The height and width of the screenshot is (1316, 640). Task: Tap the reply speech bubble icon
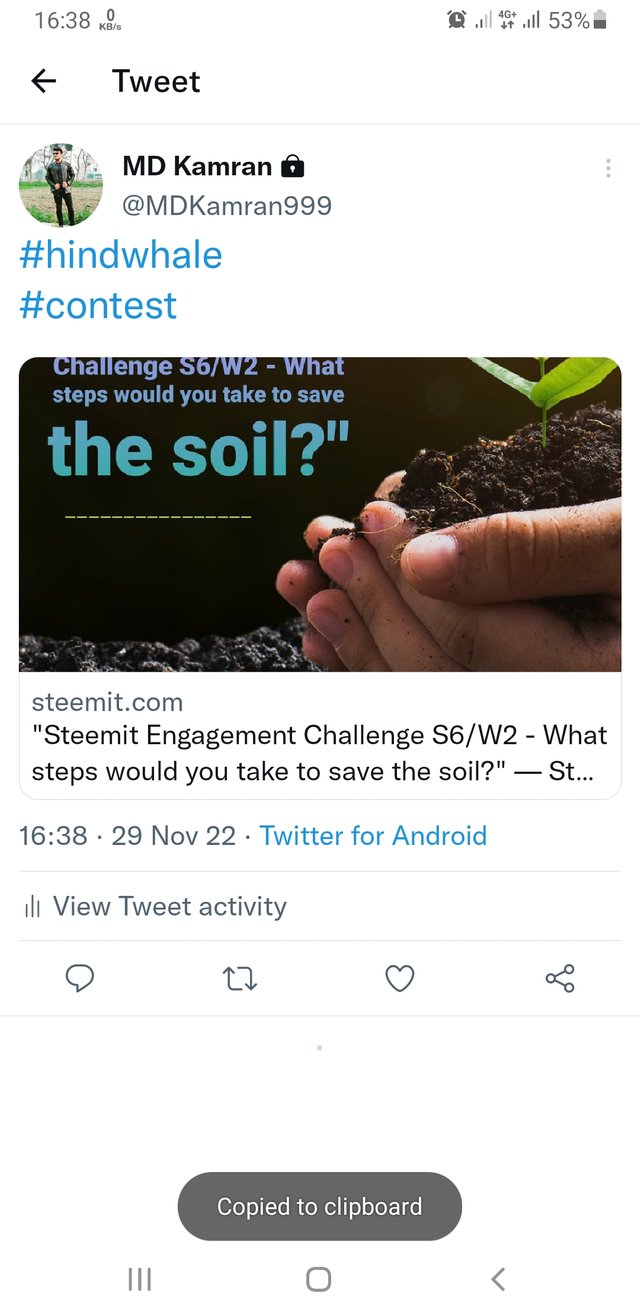tap(80, 978)
